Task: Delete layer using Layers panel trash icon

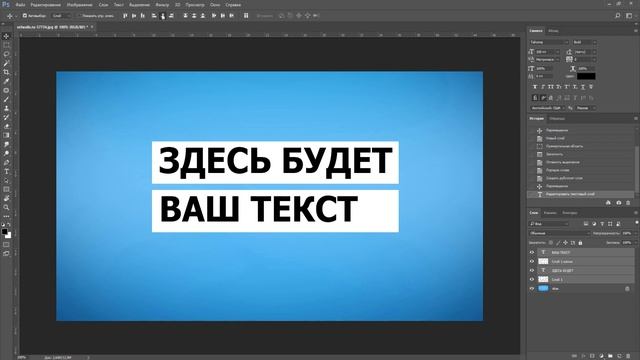Action: [628, 356]
